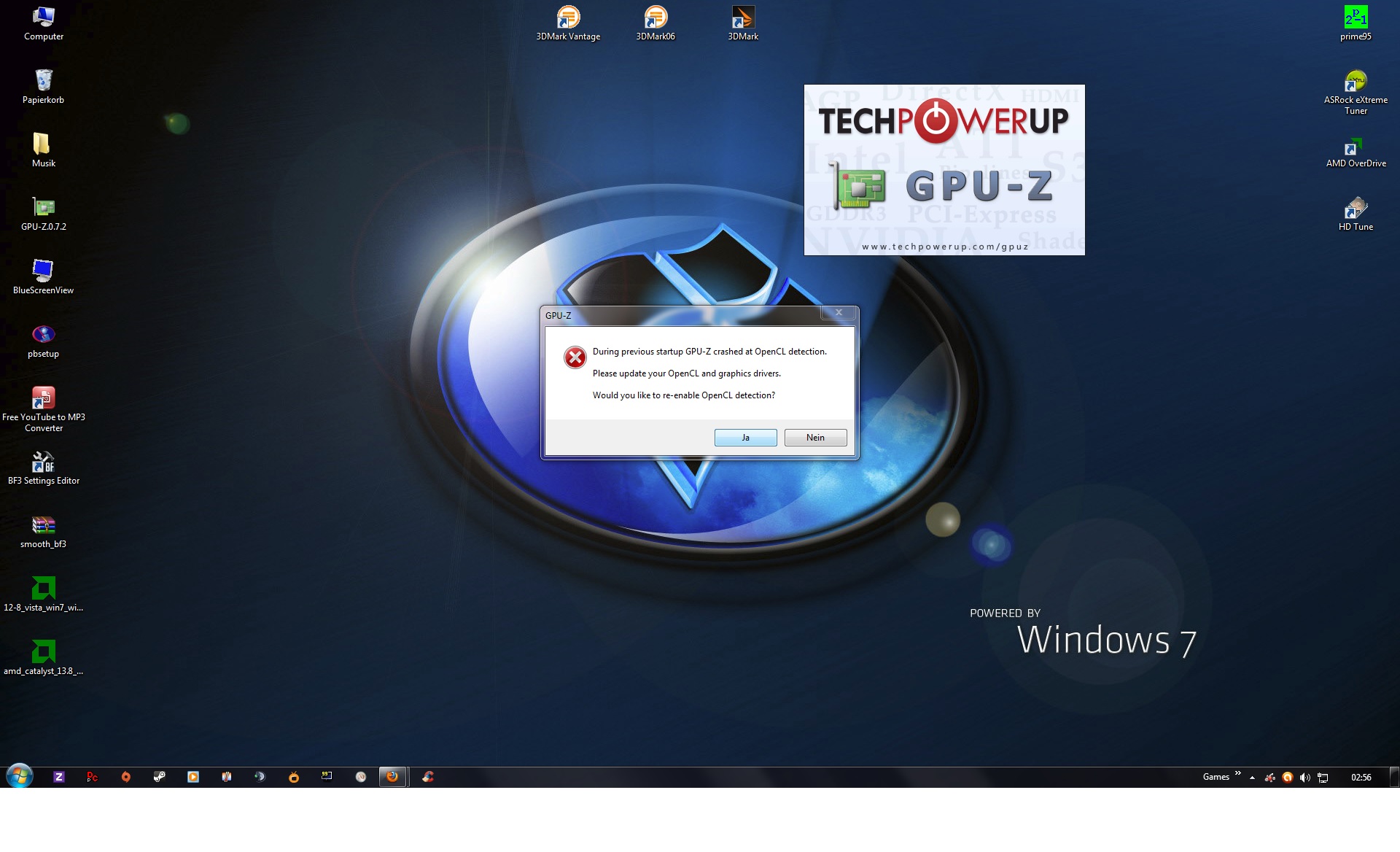Screen dimensions: 1400x852
Task: Open AMD OverDrive shortcut
Action: (x=1356, y=146)
